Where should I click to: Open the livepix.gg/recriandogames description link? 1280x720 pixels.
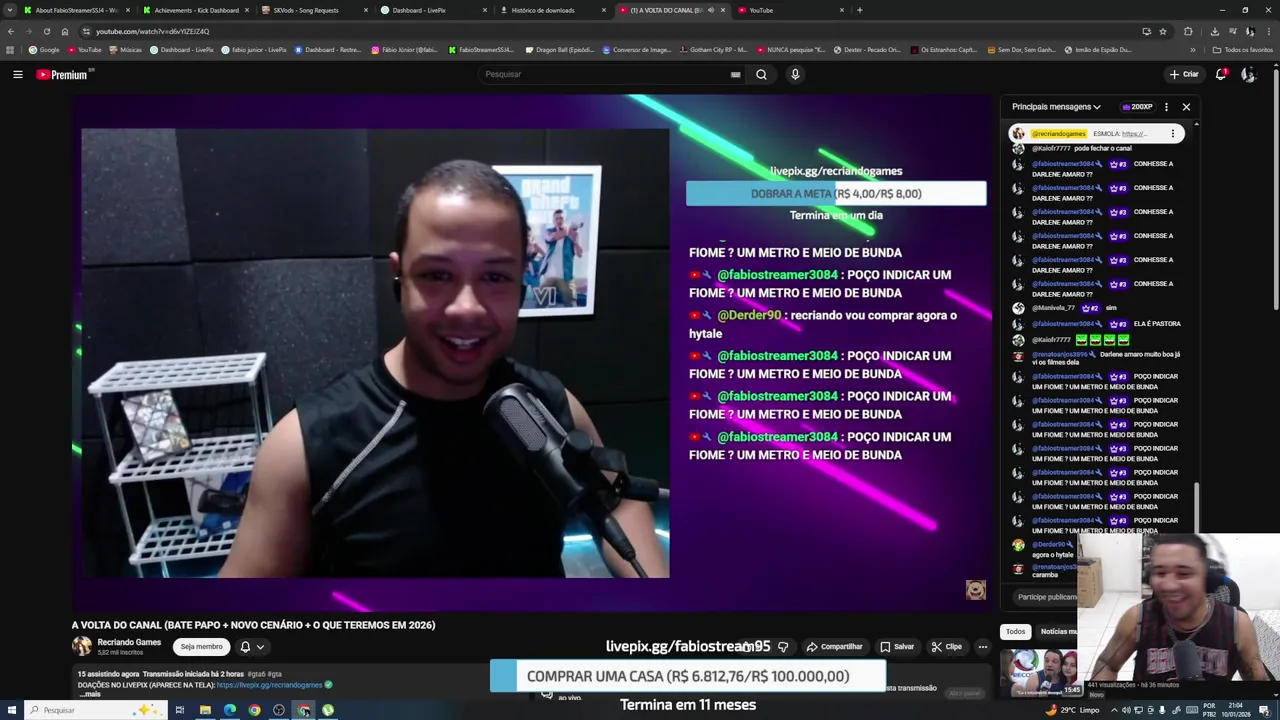click(269, 685)
